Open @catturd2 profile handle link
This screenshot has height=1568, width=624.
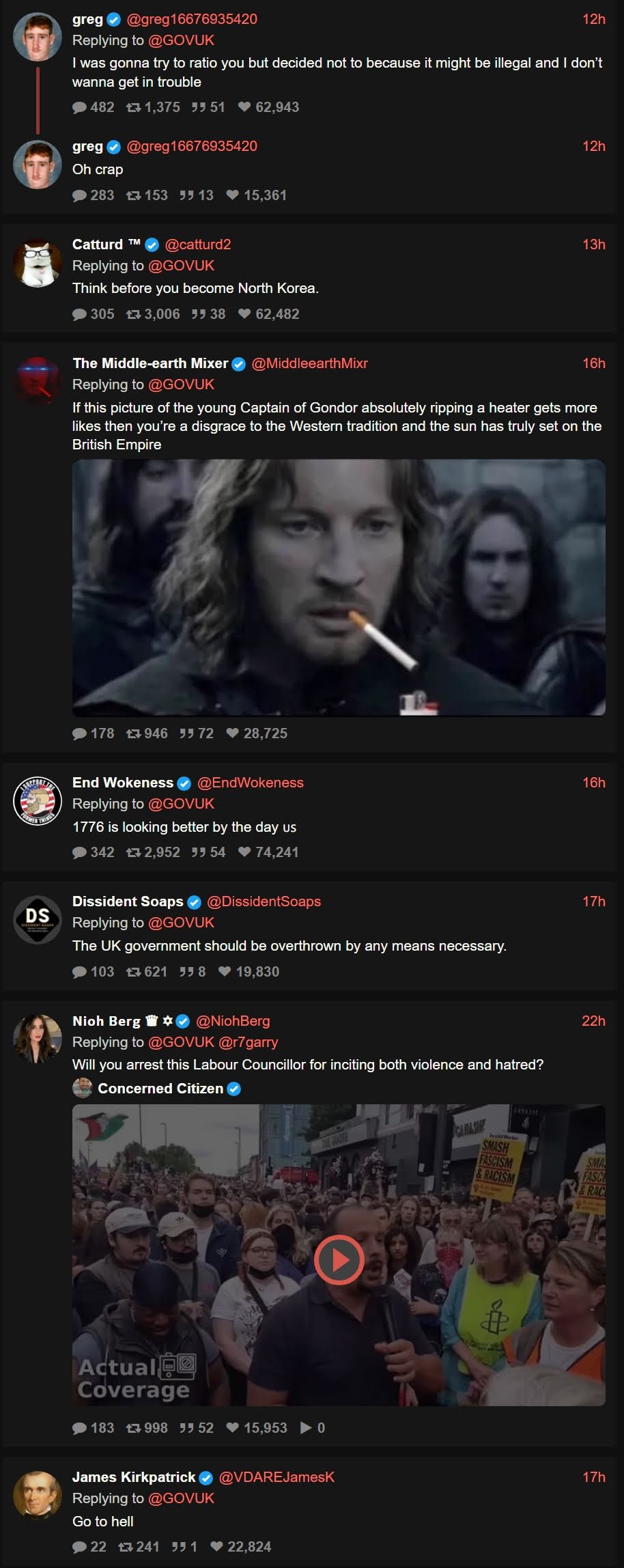click(x=198, y=244)
